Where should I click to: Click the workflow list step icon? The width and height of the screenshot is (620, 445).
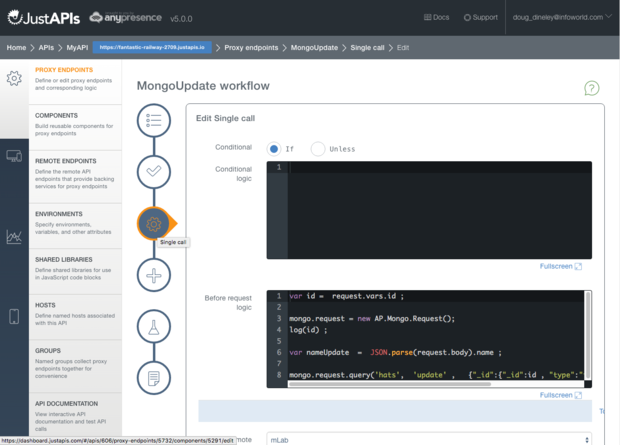point(154,120)
